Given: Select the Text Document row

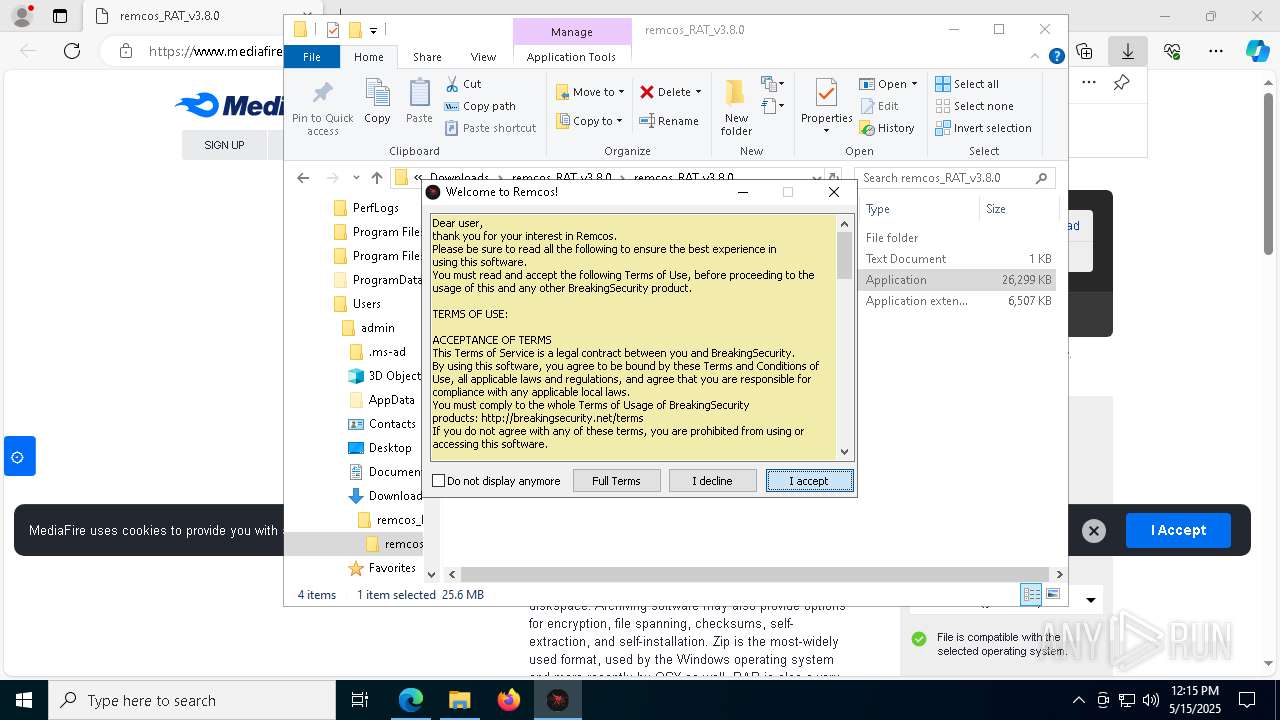Looking at the screenshot, I should coord(958,259).
